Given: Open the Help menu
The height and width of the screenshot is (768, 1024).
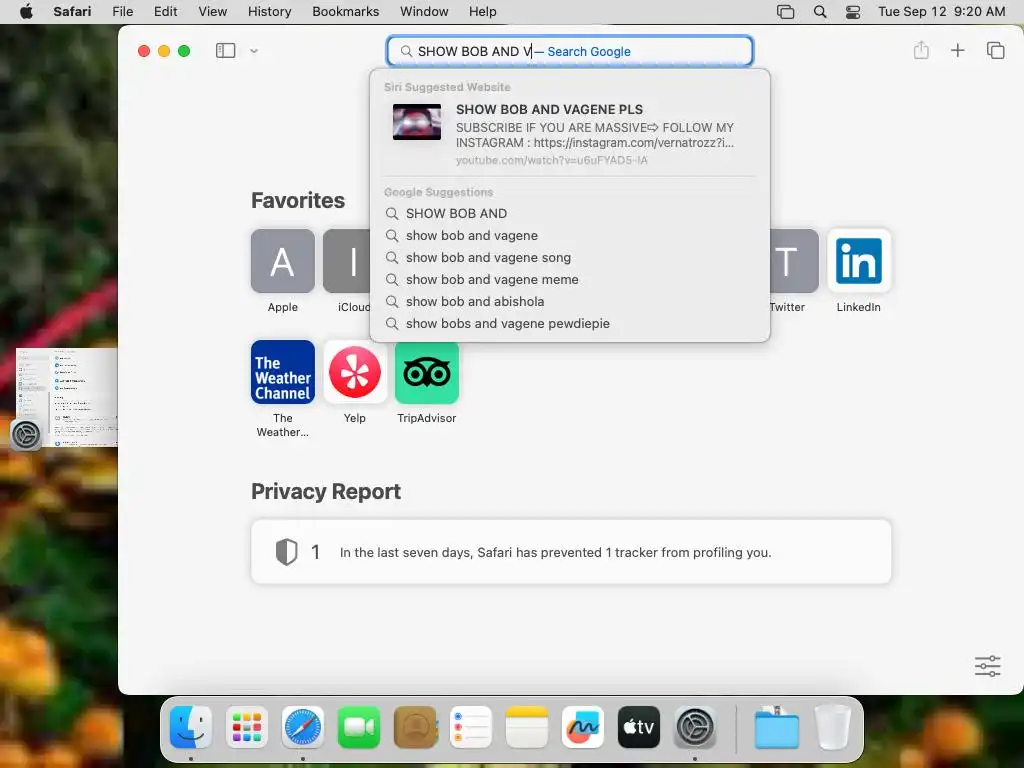Looking at the screenshot, I should (483, 12).
